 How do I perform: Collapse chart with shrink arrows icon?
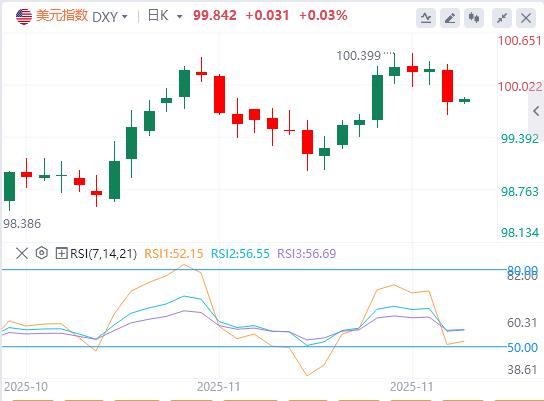502,17
